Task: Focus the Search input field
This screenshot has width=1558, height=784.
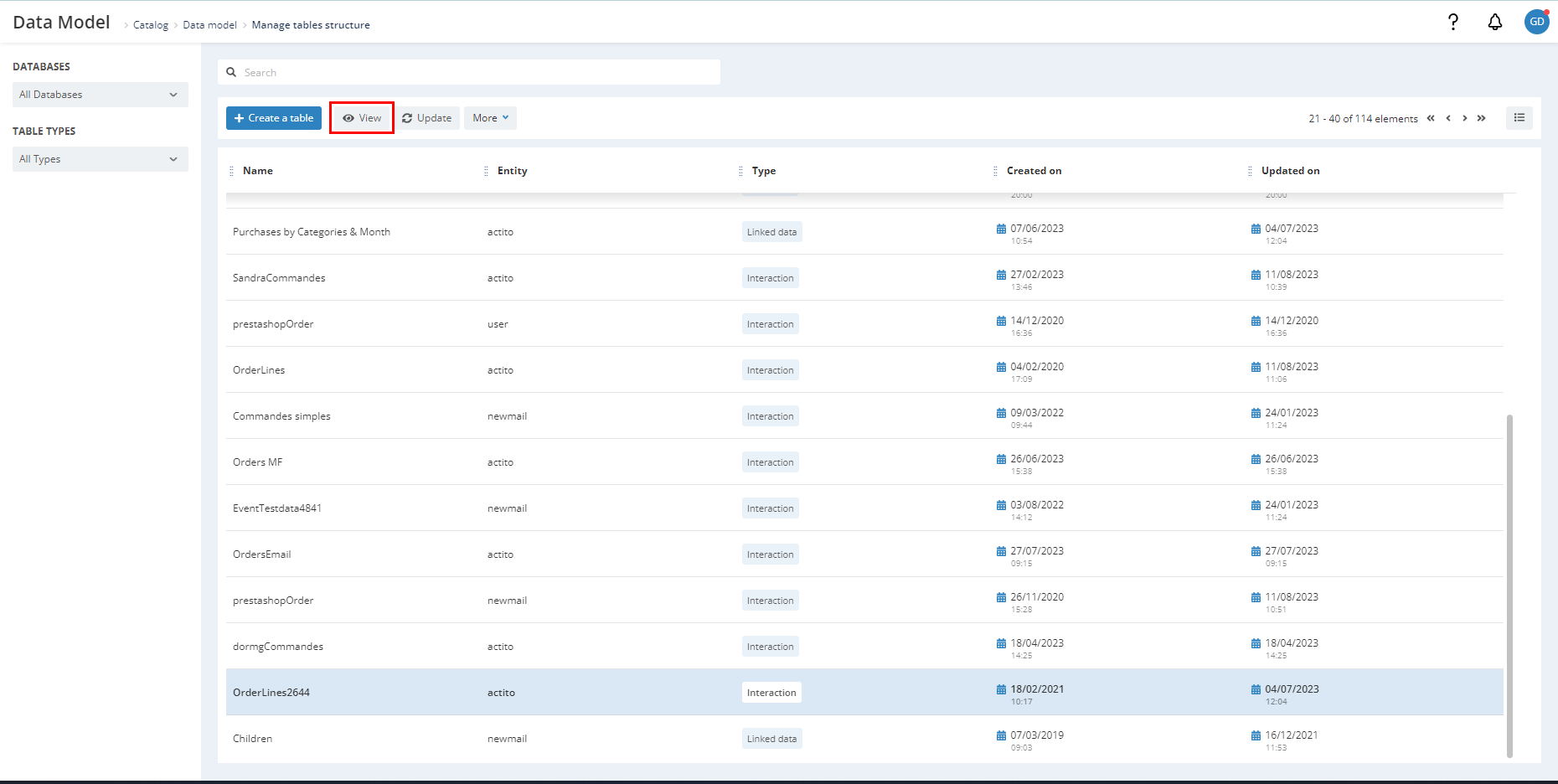Action: [x=469, y=72]
